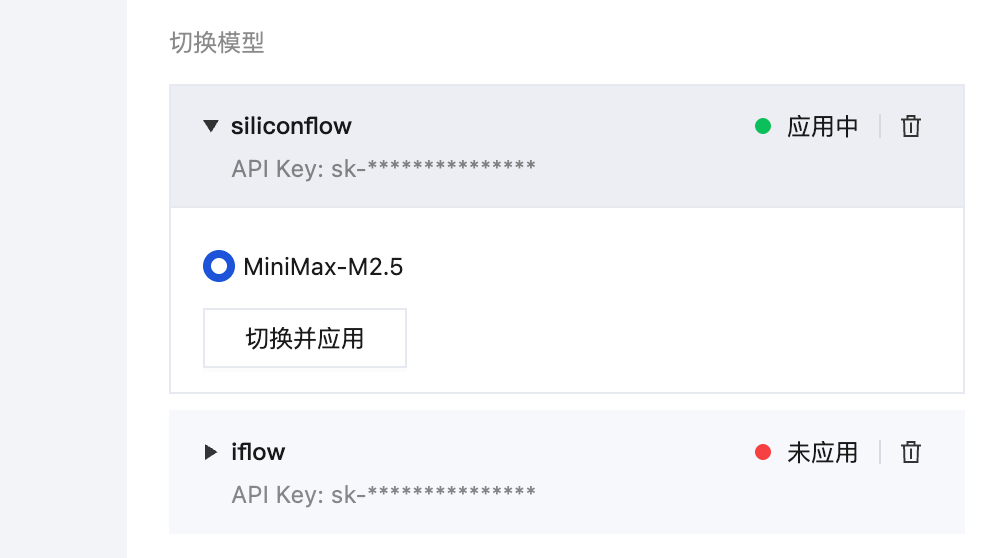The image size is (994, 558).
Task: Click the siliconflow provider name
Action: pos(291,126)
